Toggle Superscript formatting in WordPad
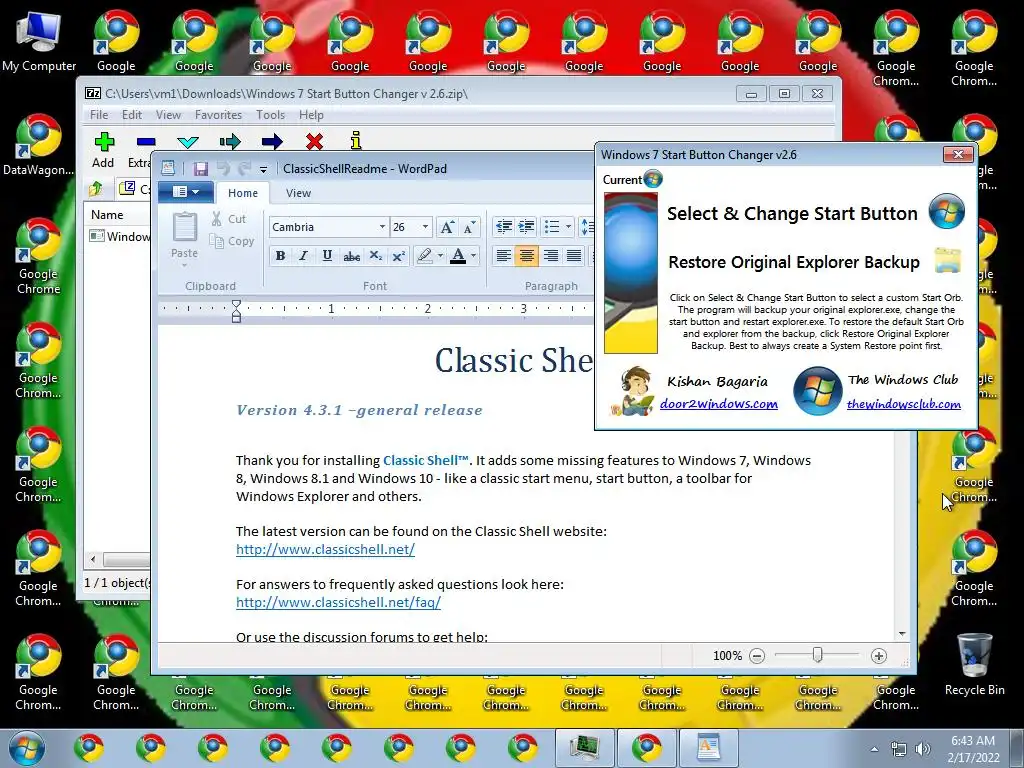This screenshot has width=1024, height=768. pyautogui.click(x=398, y=256)
